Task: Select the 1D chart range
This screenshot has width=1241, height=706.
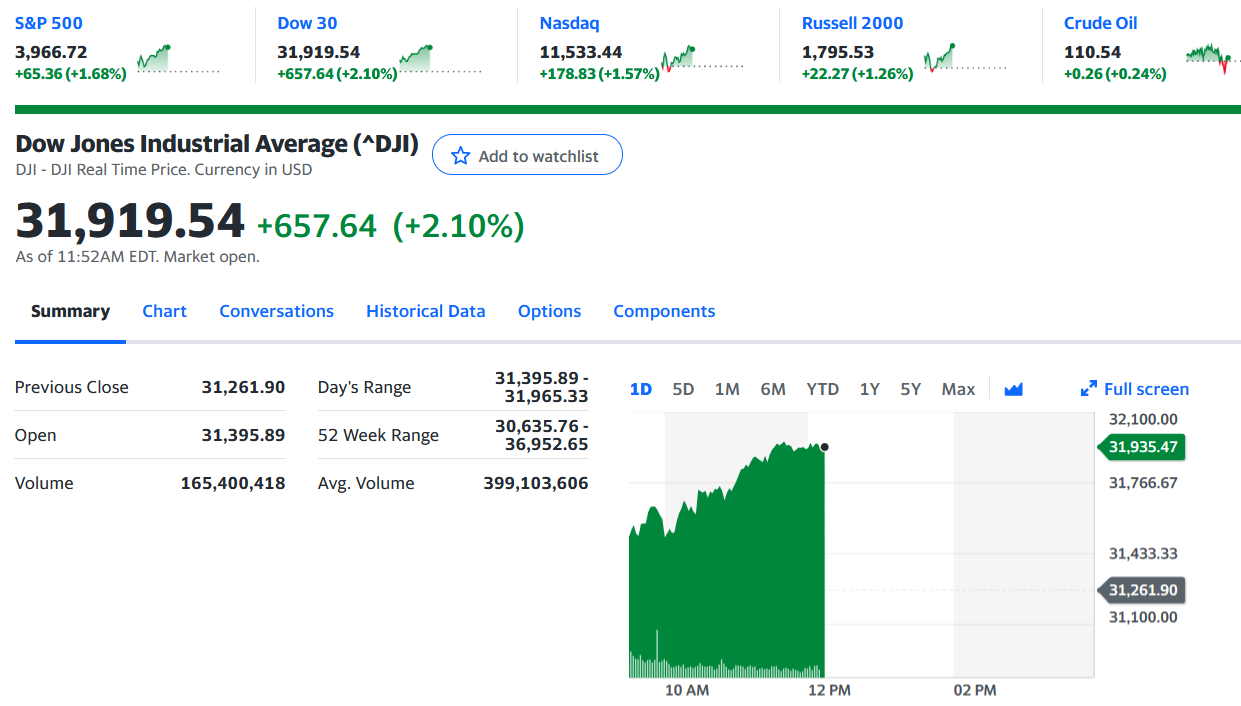Action: point(641,389)
